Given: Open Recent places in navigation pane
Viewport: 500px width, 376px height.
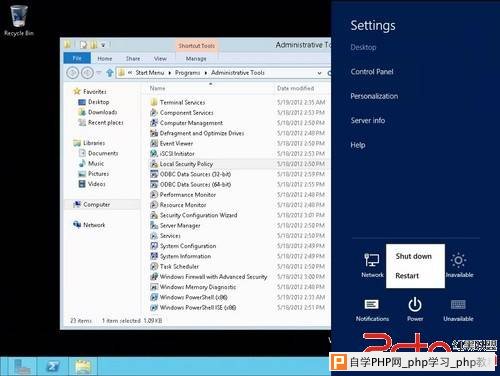Looking at the screenshot, I should pos(105,122).
